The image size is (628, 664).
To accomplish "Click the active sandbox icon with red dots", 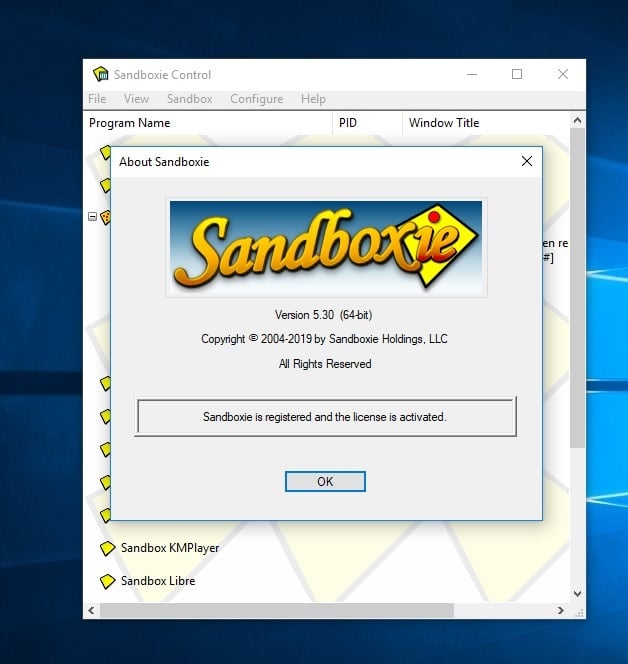I will (105, 217).
